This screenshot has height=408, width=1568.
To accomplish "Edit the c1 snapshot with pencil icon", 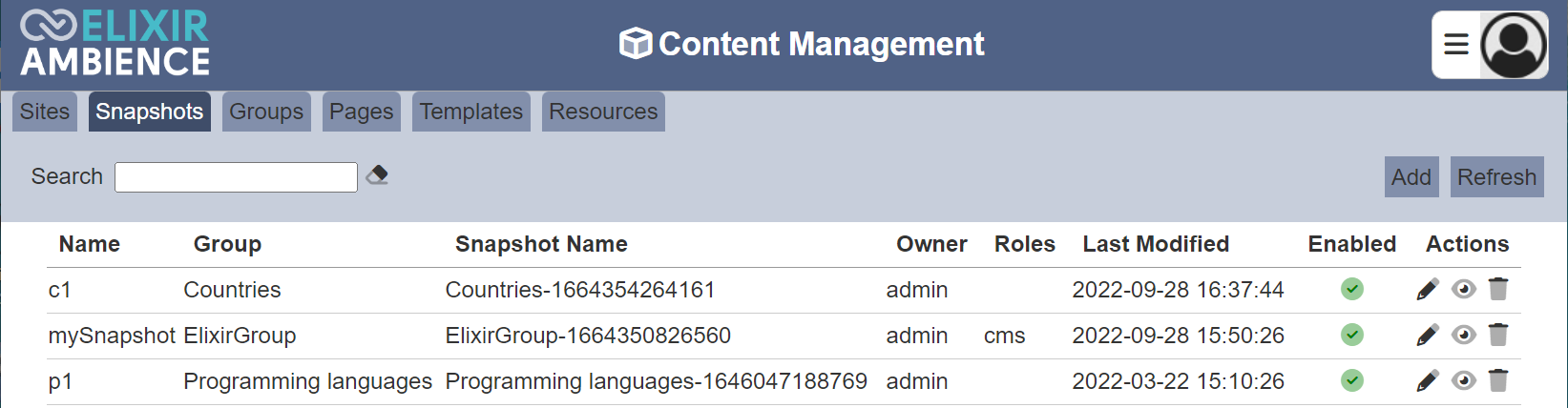I will 1428,289.
